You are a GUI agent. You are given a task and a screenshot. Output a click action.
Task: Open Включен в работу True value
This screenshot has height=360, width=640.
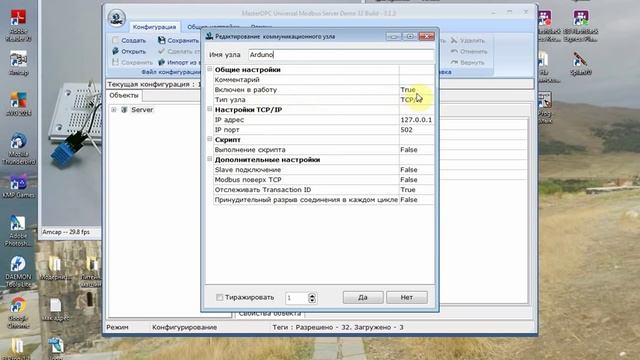416,89
